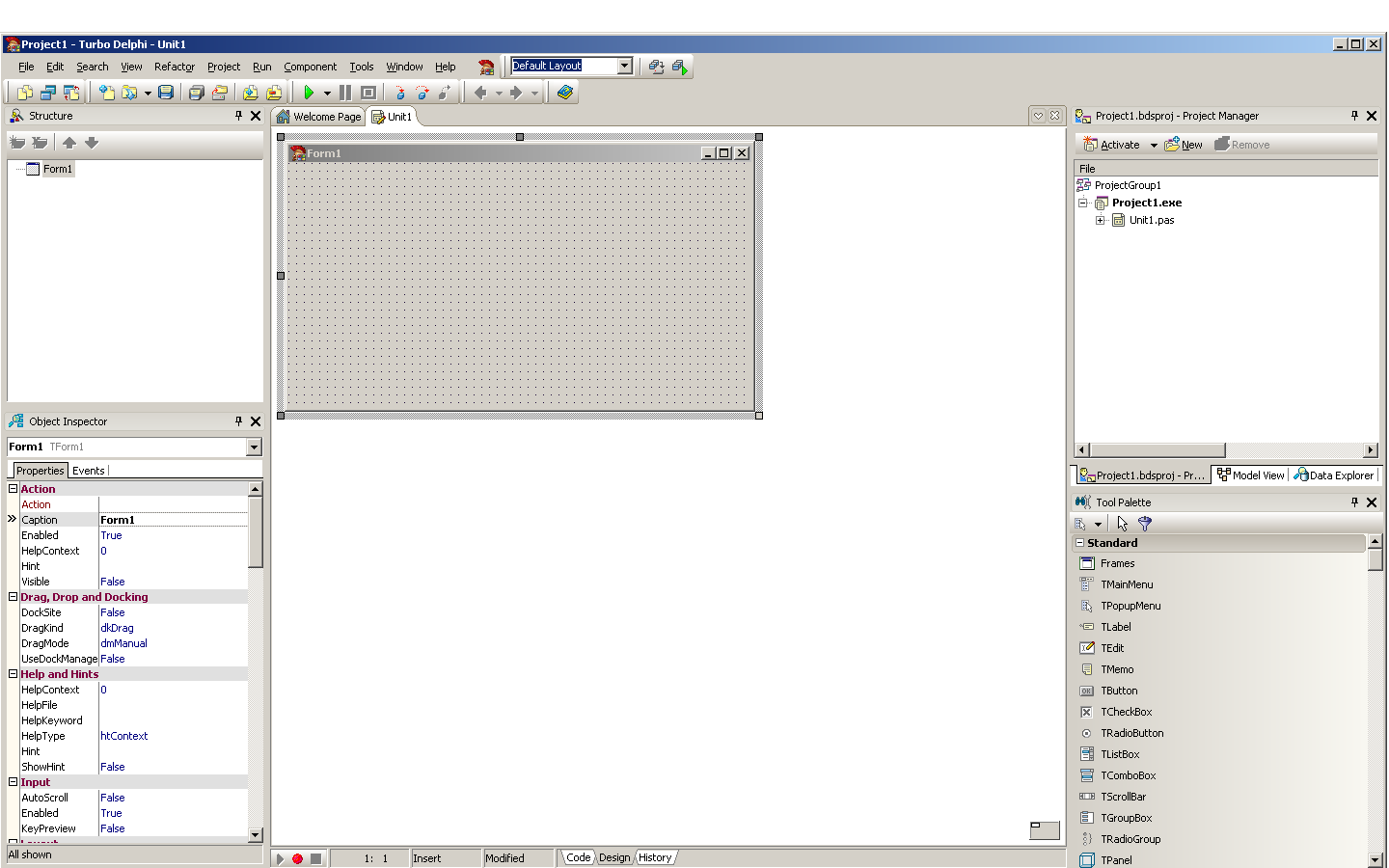1389x868 pixels.
Task: Open the Refactor menu
Action: point(175,67)
